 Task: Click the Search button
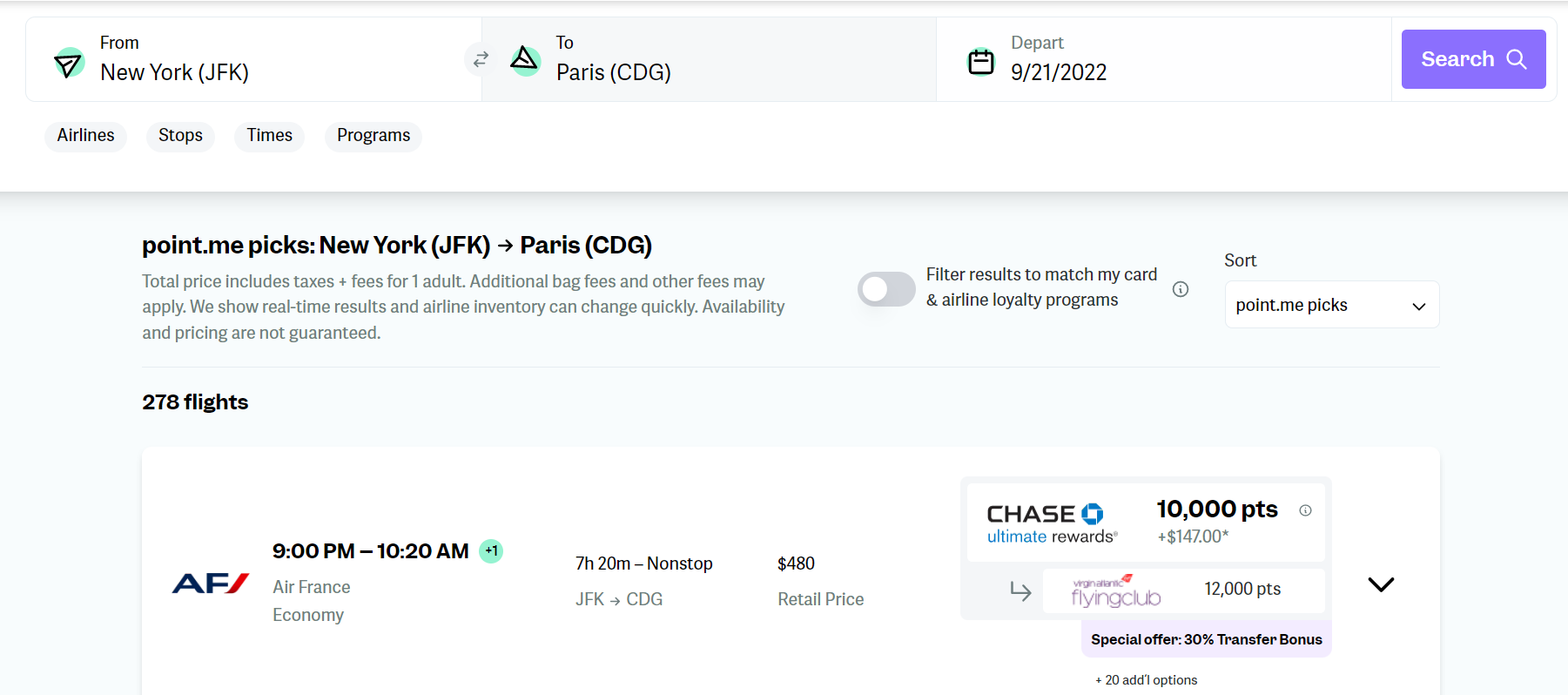pos(1472,58)
